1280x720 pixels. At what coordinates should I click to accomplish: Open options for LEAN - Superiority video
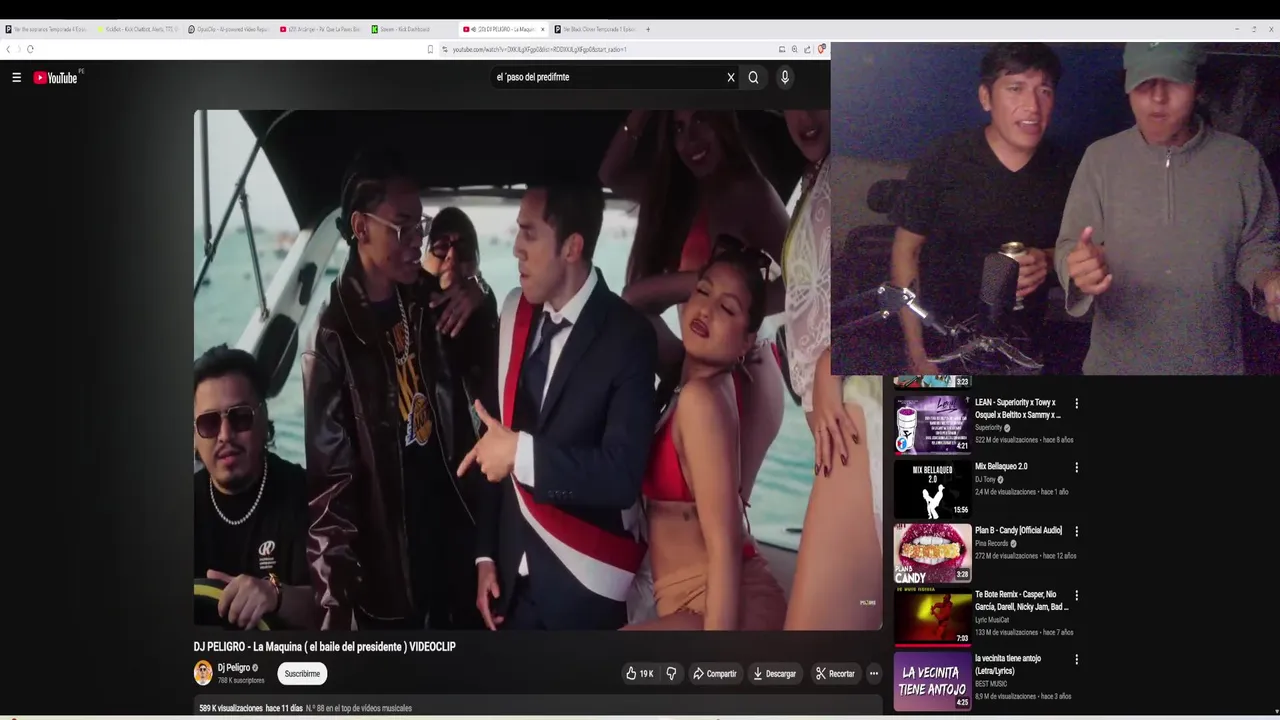[x=1076, y=403]
